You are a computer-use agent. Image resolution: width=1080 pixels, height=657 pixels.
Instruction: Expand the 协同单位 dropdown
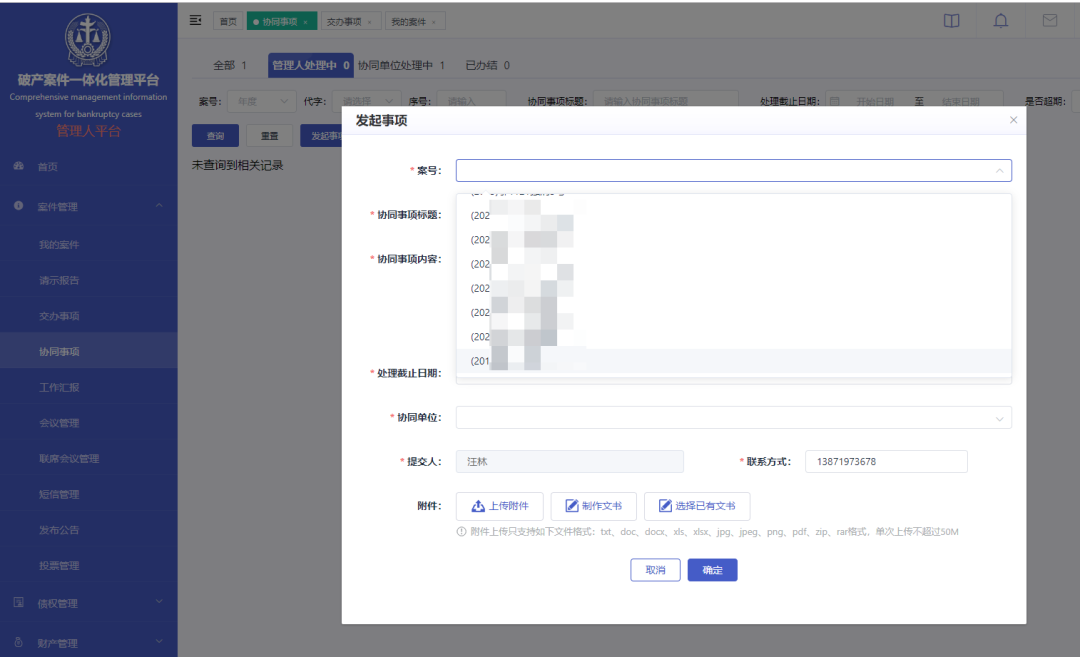tap(733, 418)
